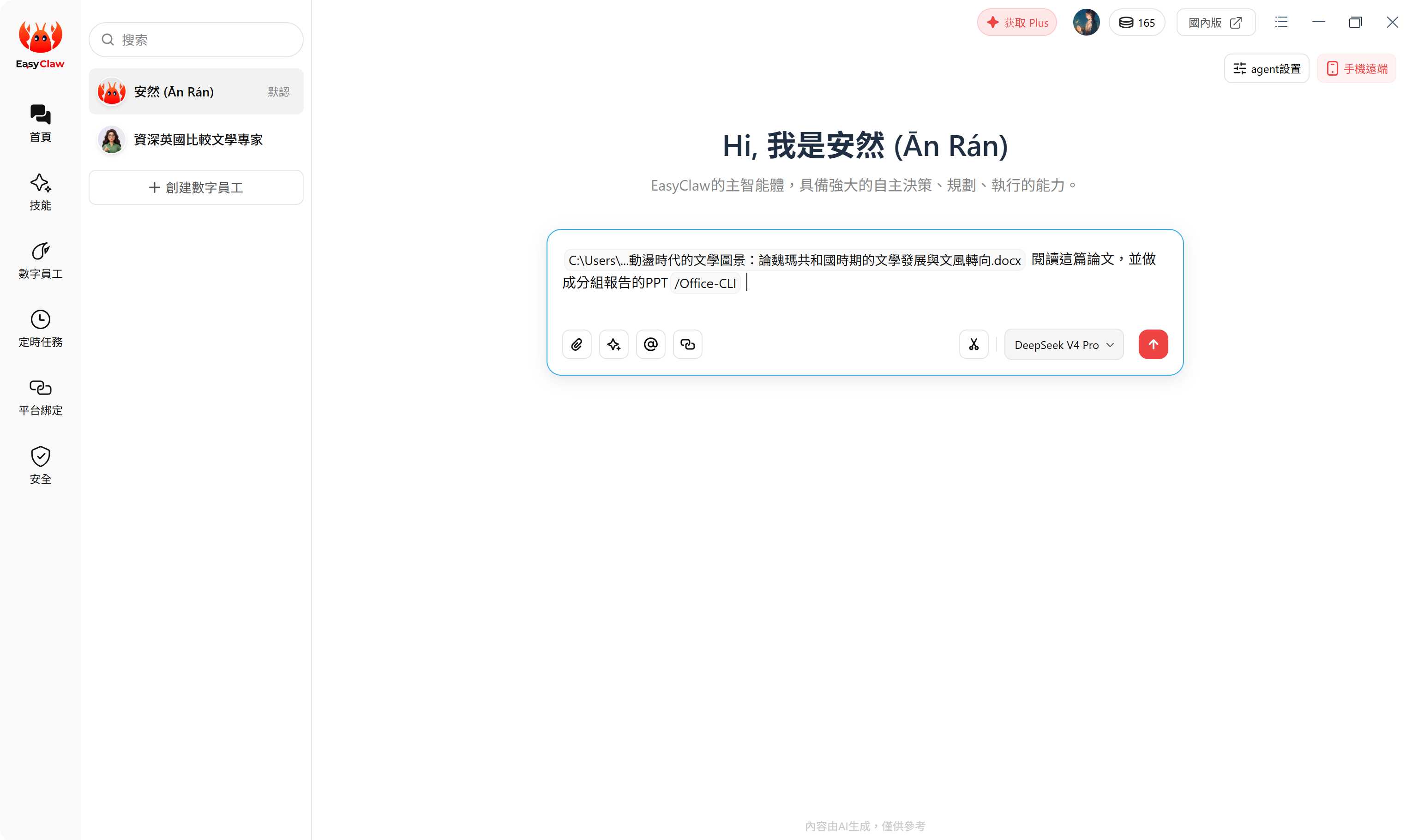Open the 數字員工 sidebar section

(40, 260)
